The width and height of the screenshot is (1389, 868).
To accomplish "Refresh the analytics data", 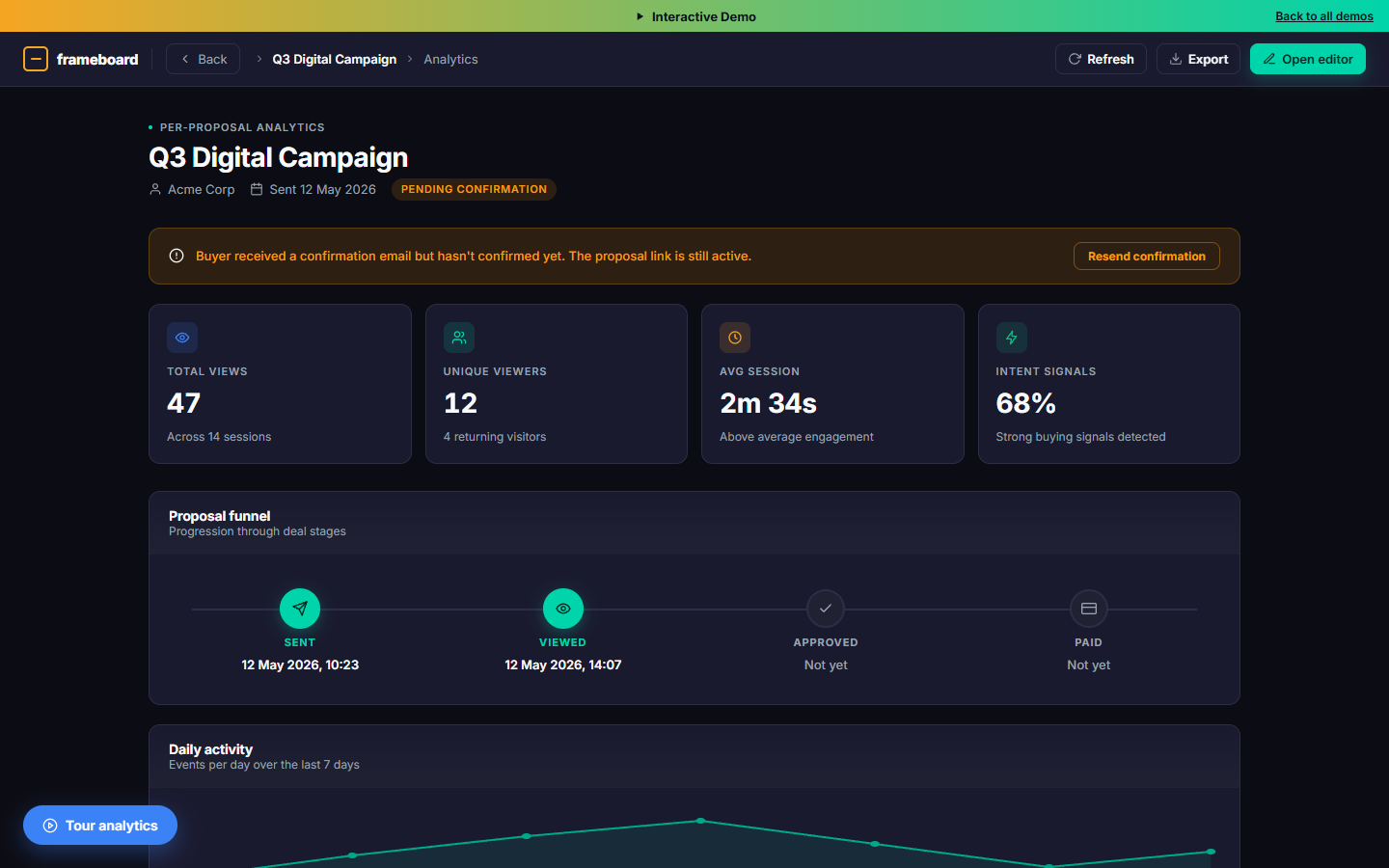I will [1101, 59].
